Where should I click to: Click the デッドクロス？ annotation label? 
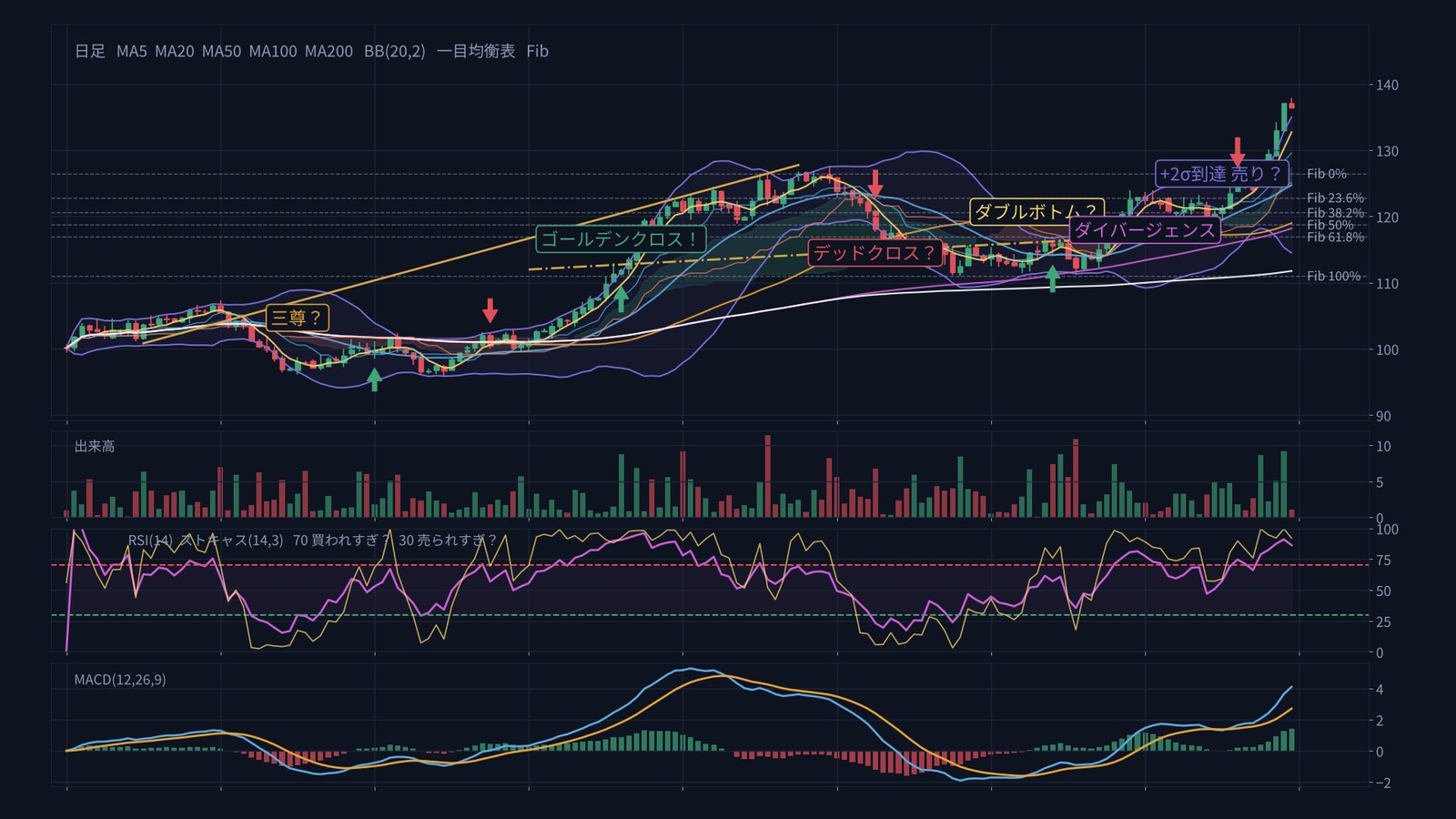(x=875, y=253)
